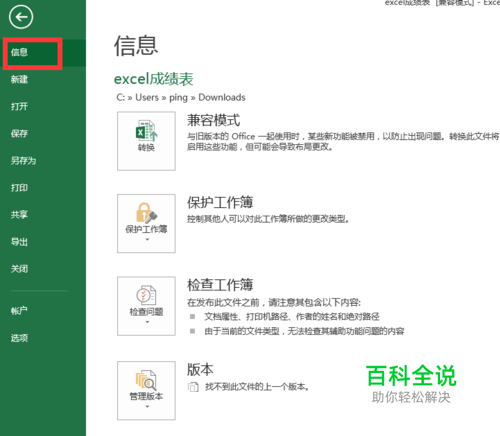Click the Users path segment

(x=147, y=97)
